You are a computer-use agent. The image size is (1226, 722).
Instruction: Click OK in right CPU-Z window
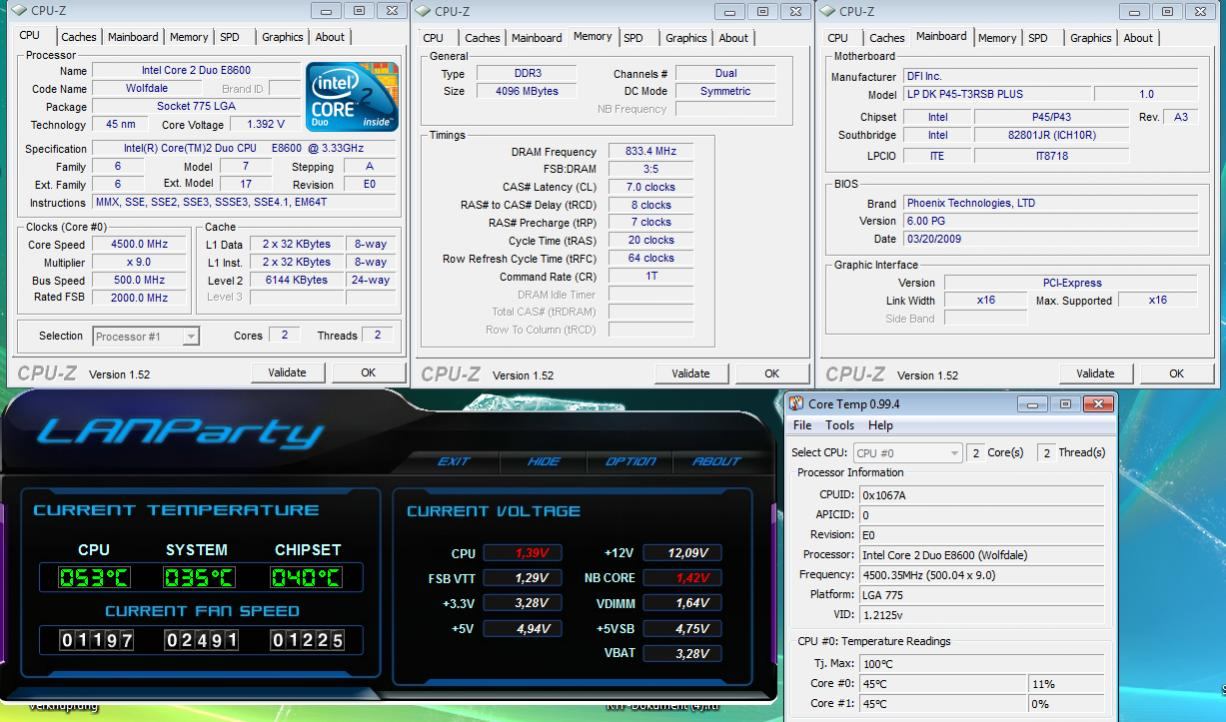point(1176,373)
